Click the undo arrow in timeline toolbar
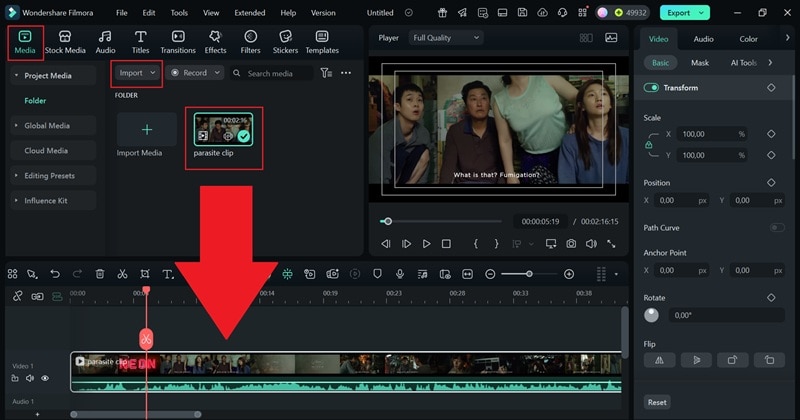 [55, 274]
